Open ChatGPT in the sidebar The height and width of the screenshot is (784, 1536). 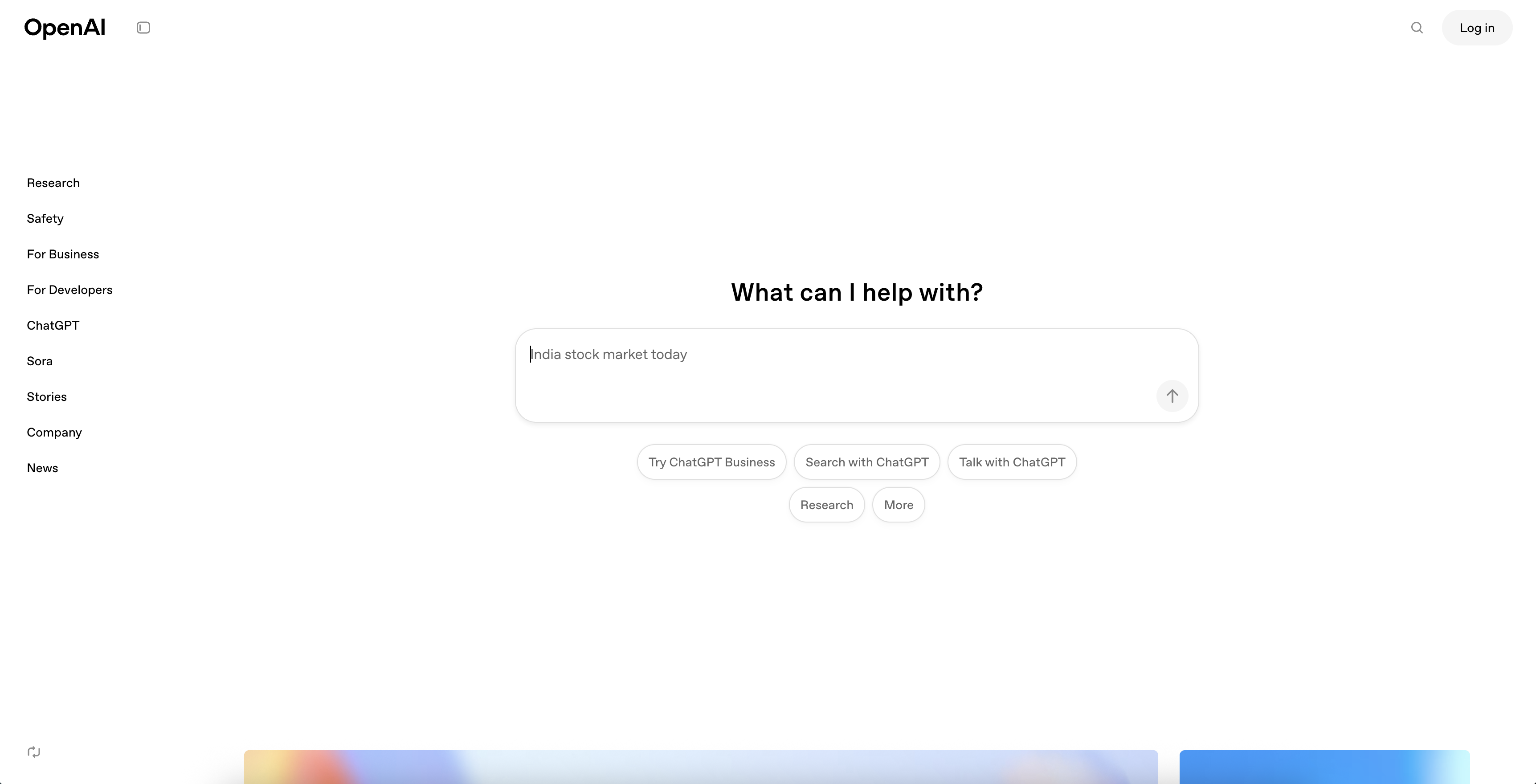53,326
